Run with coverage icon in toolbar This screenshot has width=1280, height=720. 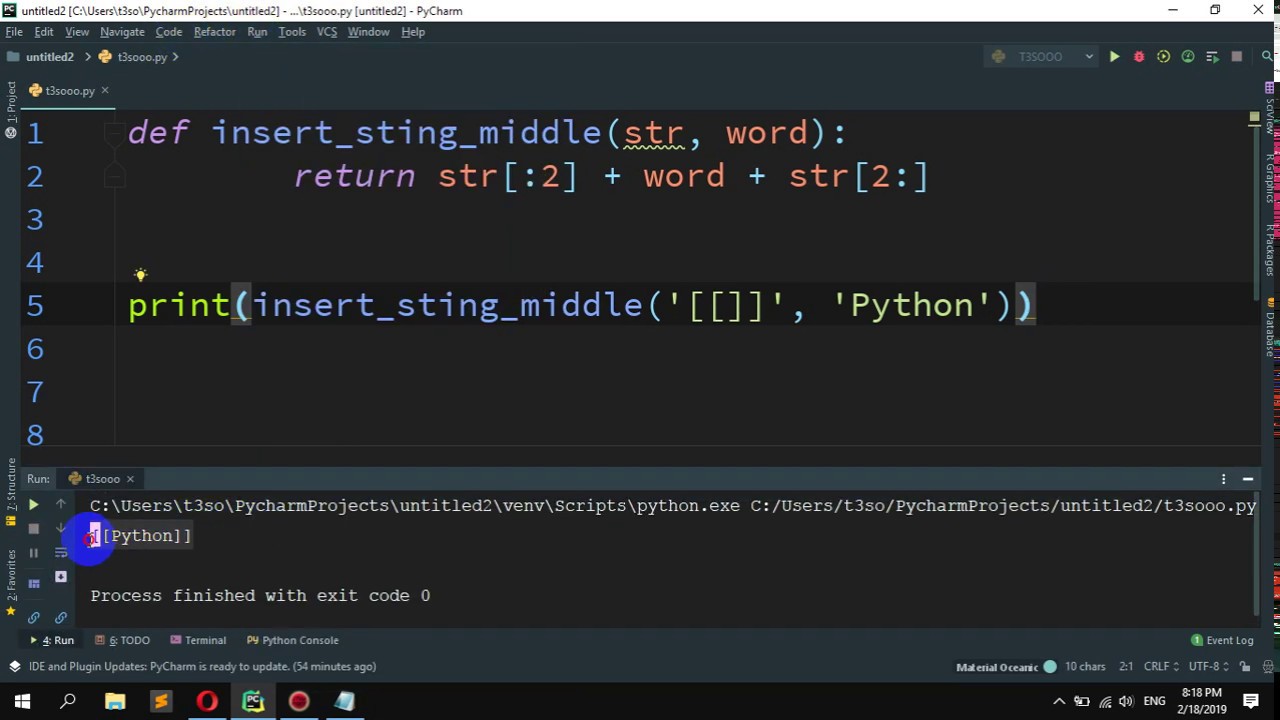tap(1163, 57)
